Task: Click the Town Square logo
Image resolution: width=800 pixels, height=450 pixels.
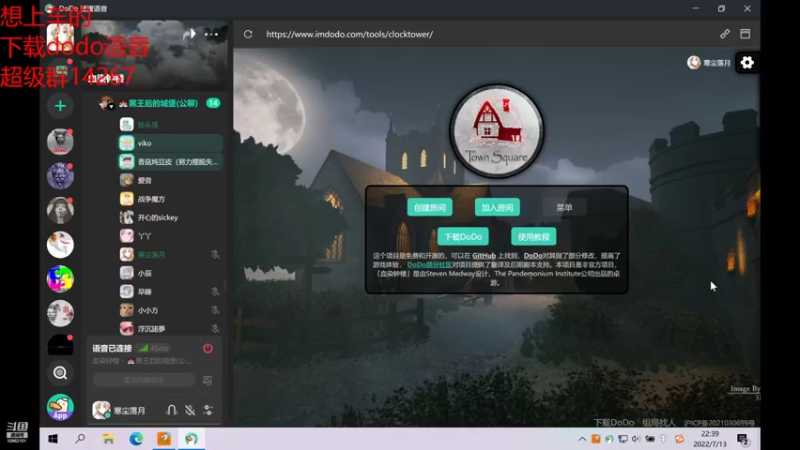Action: [497, 131]
